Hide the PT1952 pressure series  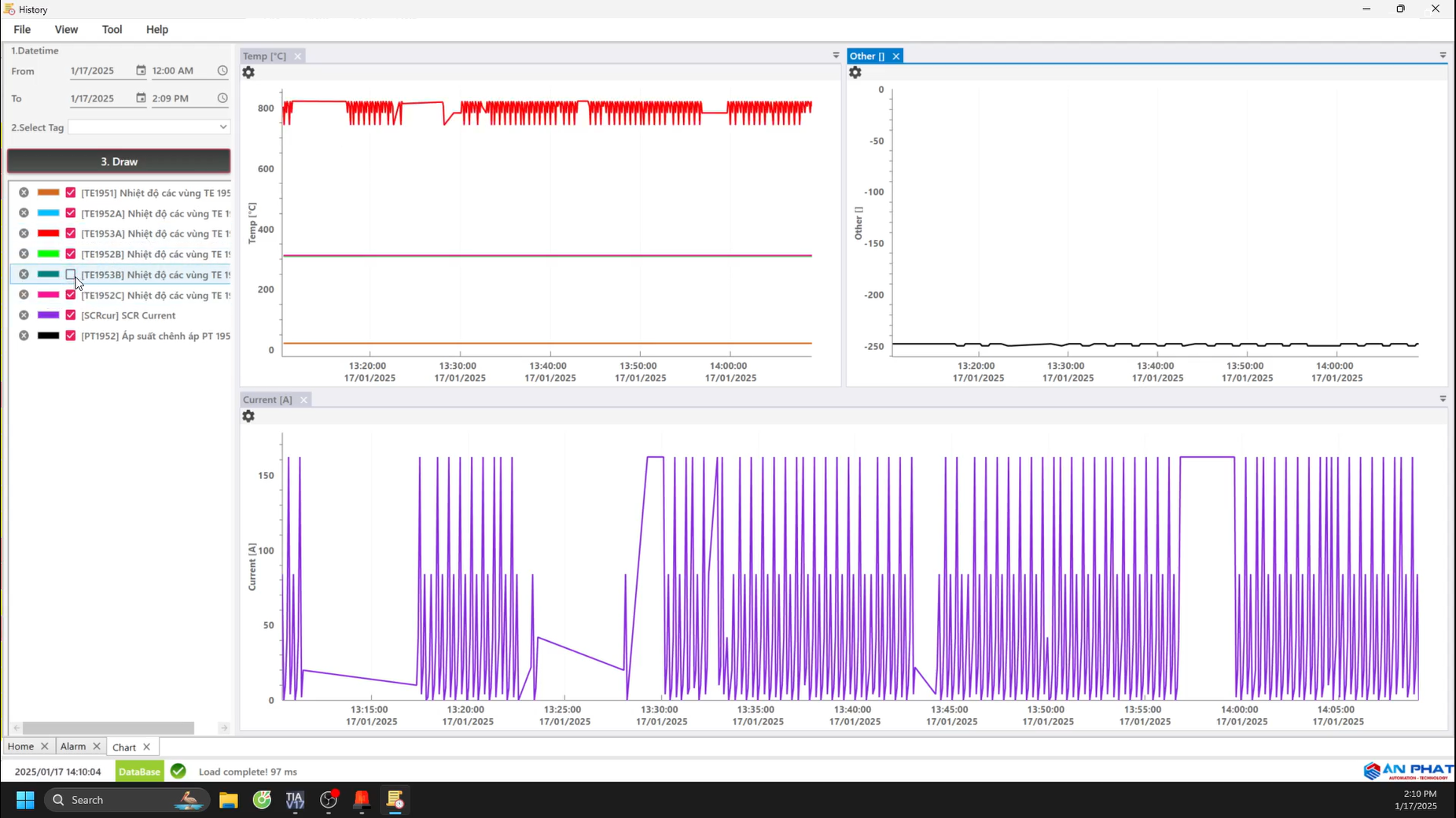(x=71, y=336)
